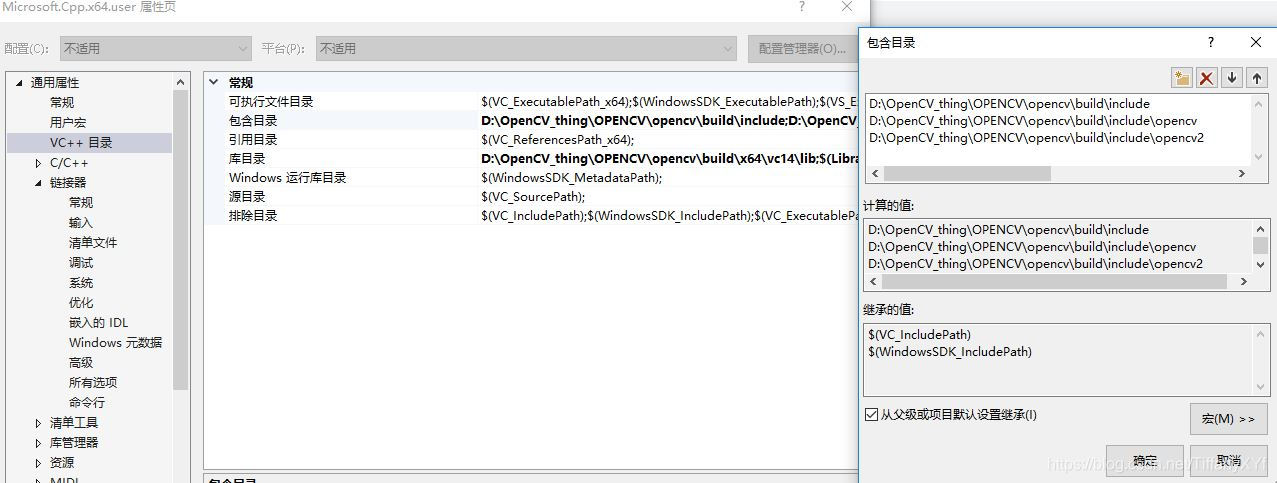Open help for property pages window
Viewport: 1277px width, 483px height.
point(801,7)
